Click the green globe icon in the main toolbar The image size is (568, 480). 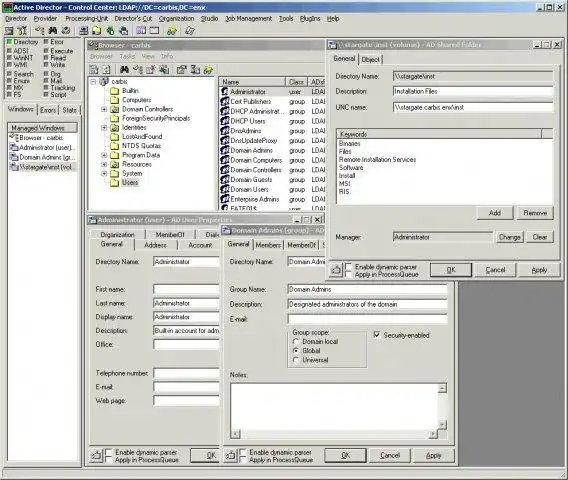click(x=110, y=31)
